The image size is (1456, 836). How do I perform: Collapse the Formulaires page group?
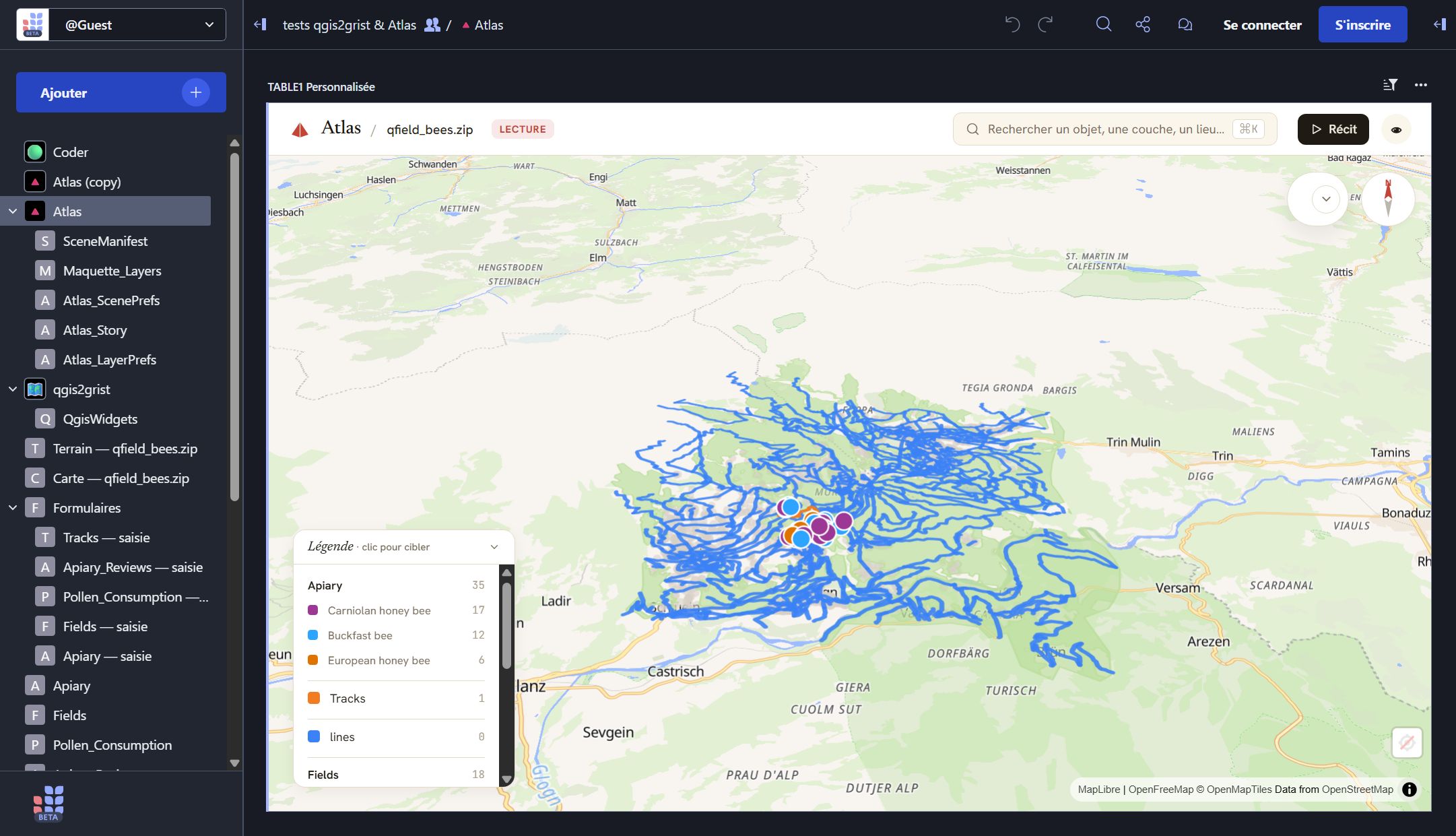click(x=13, y=508)
